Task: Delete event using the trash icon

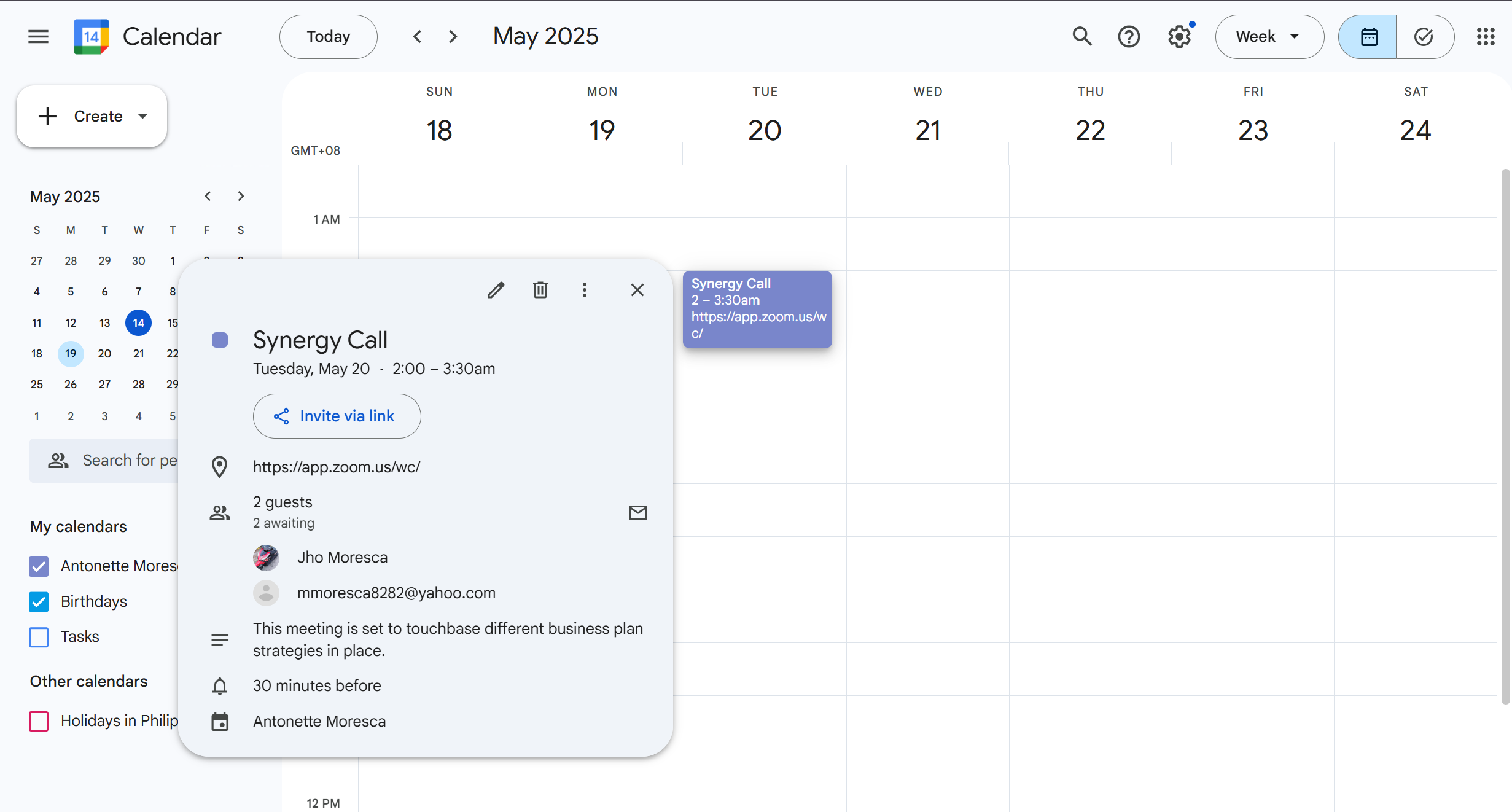Action: [540, 290]
